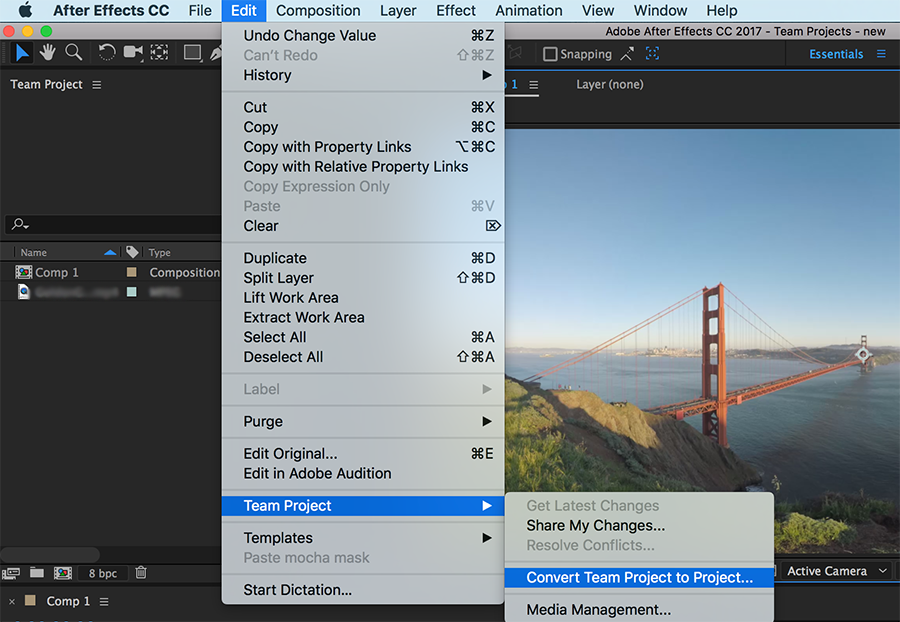Select the Zoom magnifier tool

point(73,53)
